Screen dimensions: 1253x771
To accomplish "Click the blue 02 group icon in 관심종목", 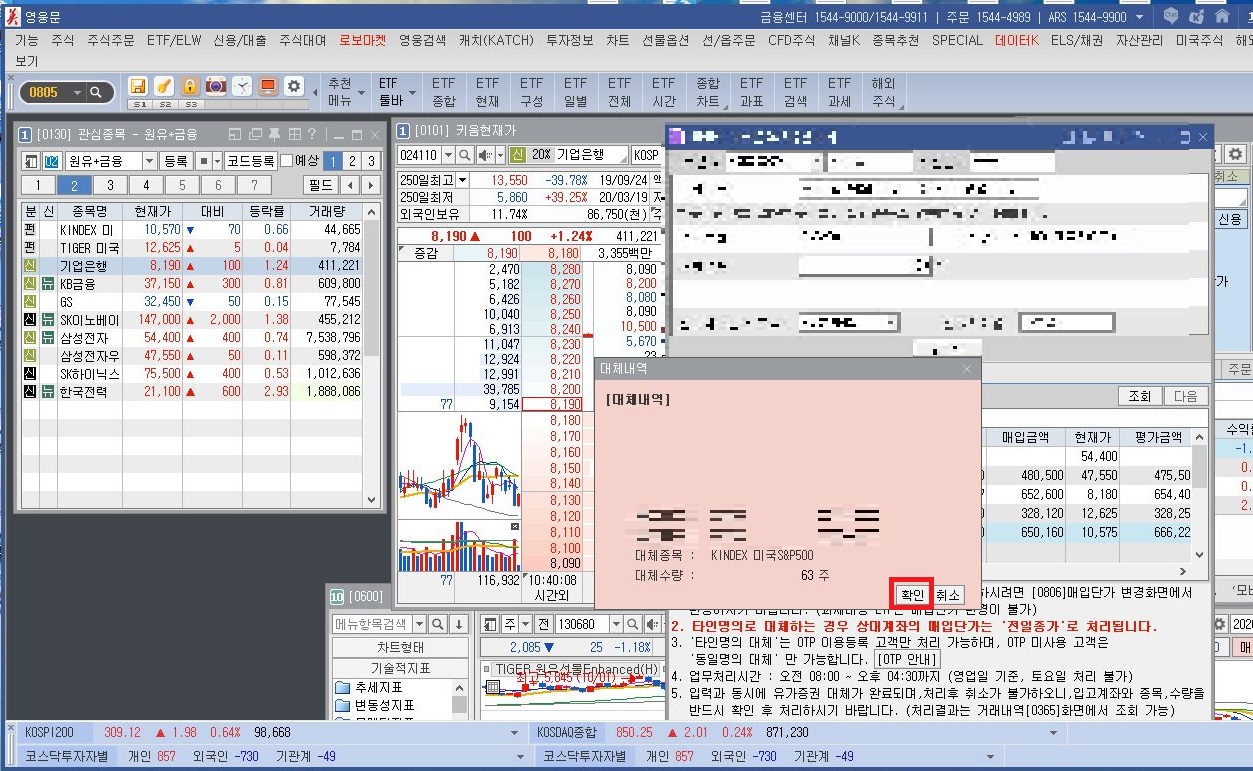I will [x=51, y=161].
